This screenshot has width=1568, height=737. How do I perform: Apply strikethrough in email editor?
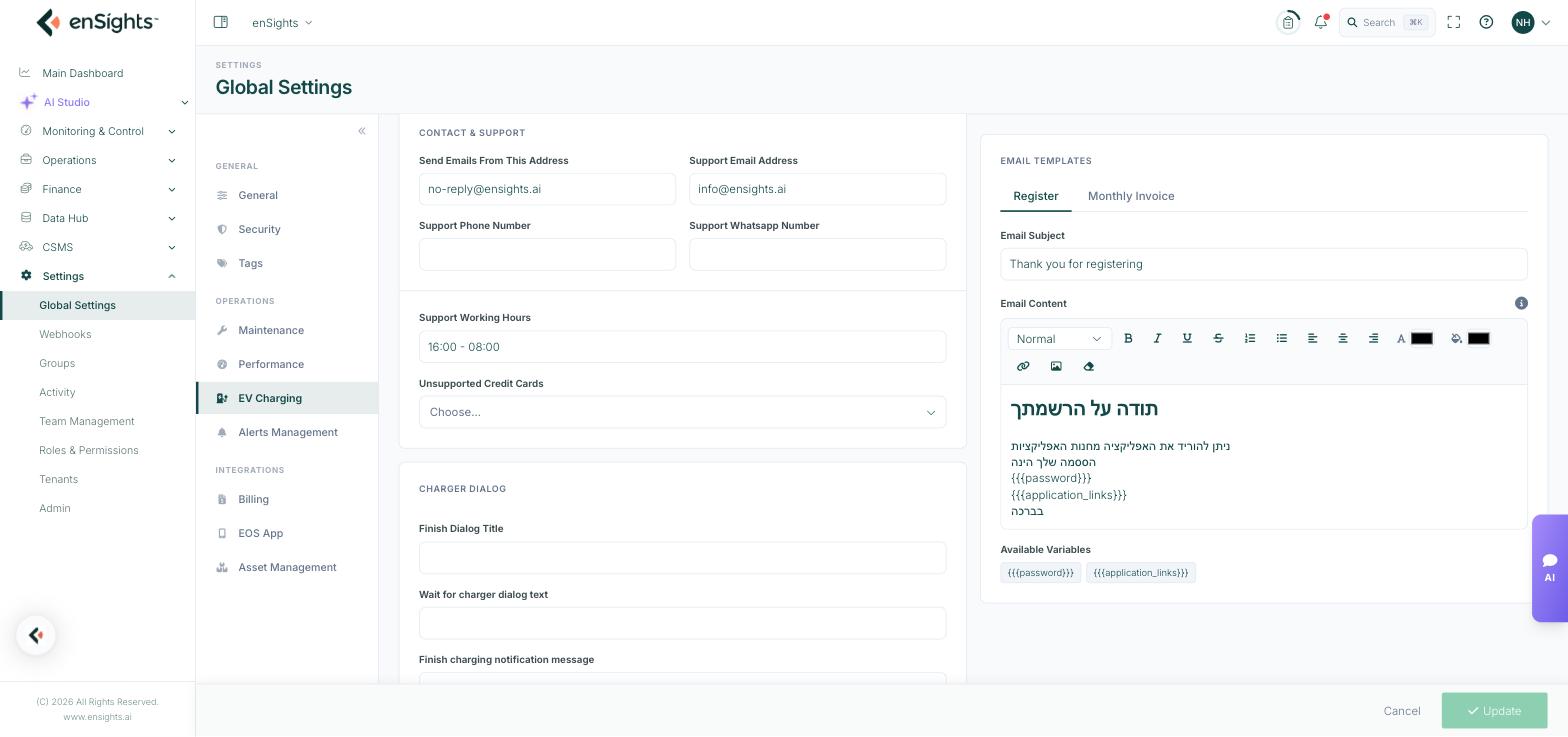(x=1218, y=339)
